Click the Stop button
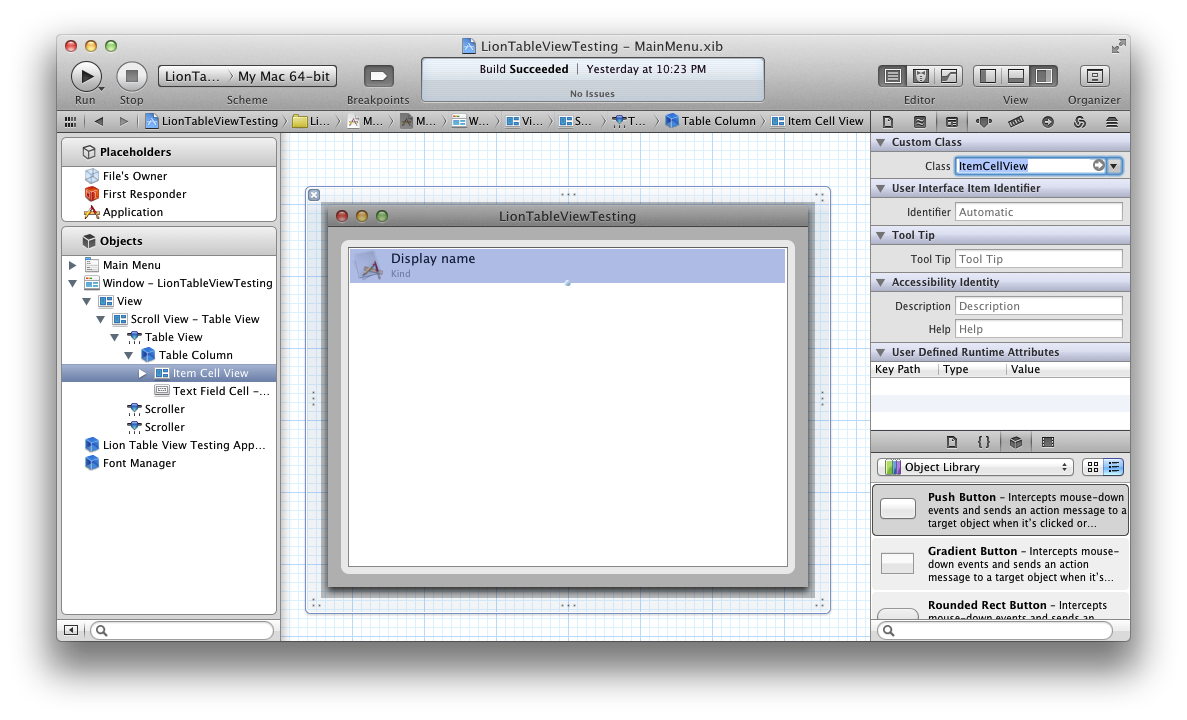 (132, 76)
